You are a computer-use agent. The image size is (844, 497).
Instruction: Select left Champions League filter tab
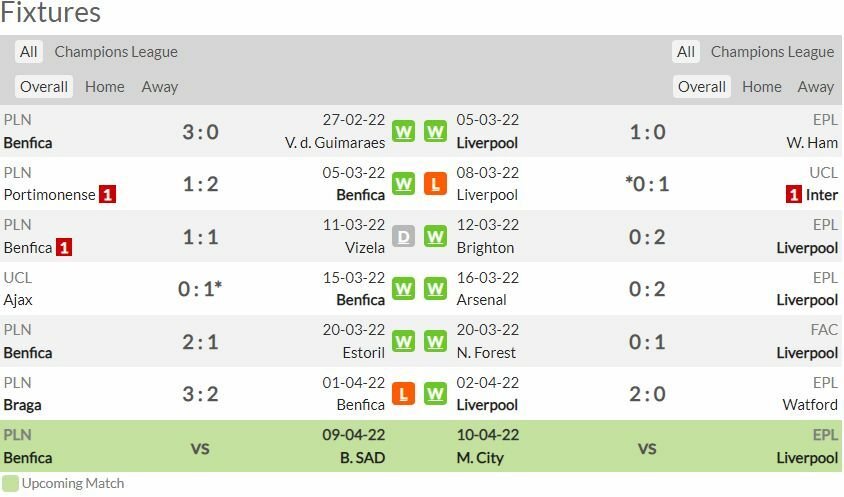click(116, 52)
